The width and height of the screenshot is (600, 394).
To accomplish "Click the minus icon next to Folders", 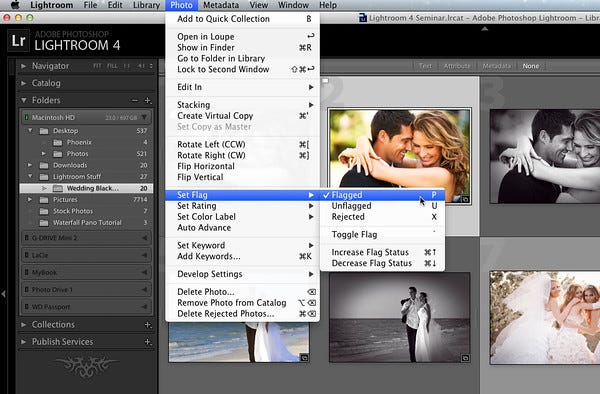I will pyautogui.click(x=135, y=101).
